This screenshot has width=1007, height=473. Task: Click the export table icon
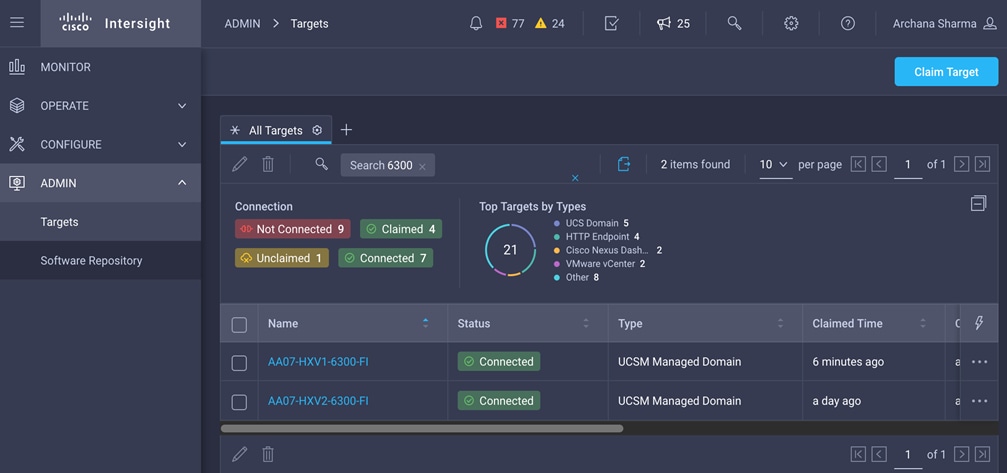623,164
